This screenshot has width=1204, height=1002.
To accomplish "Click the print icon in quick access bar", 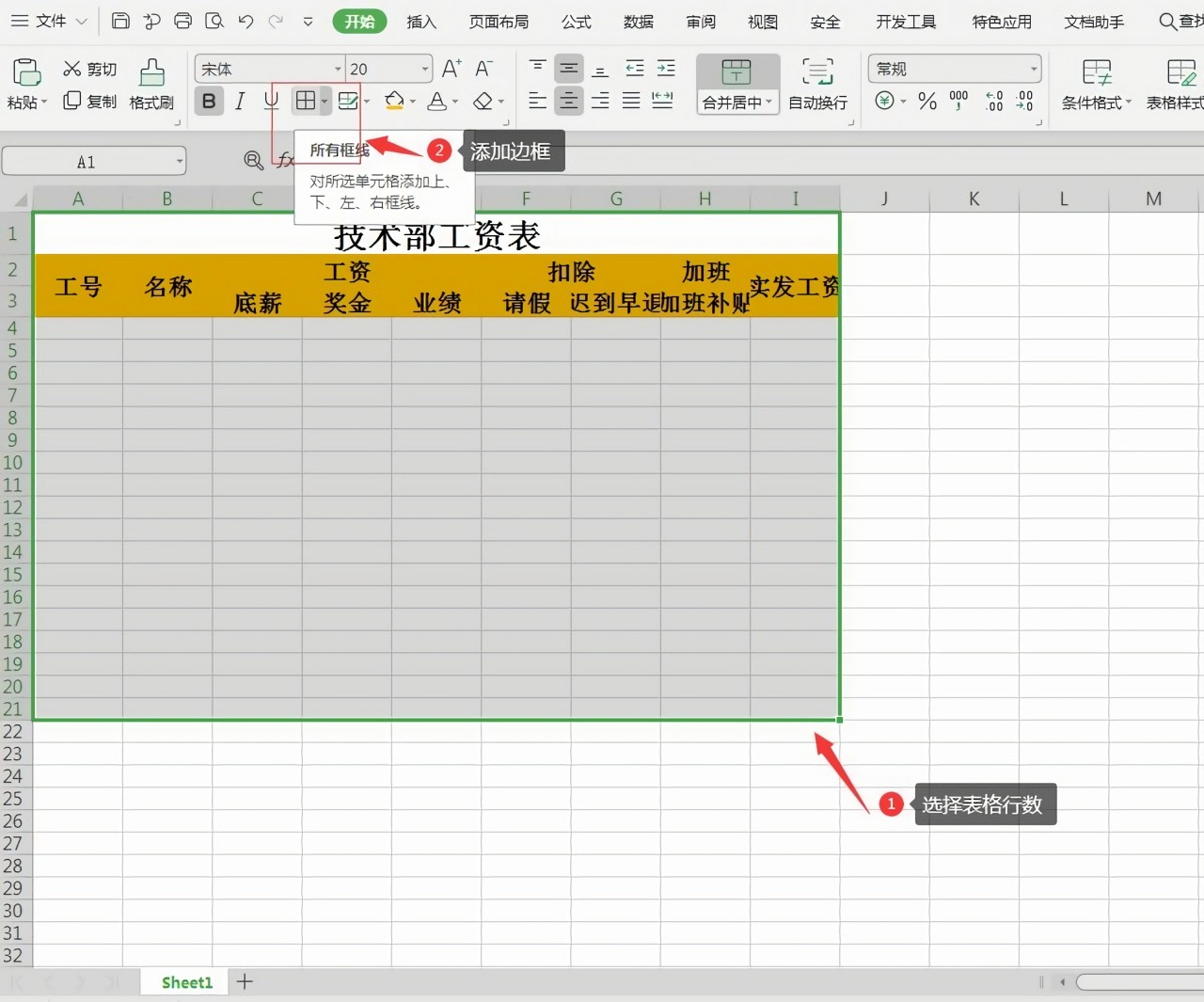I will 182,21.
